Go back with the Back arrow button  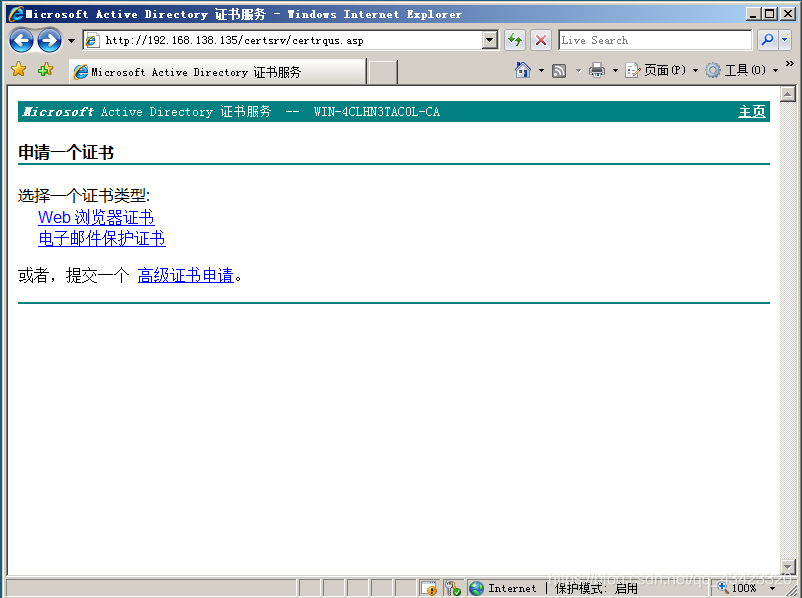pyautogui.click(x=21, y=40)
